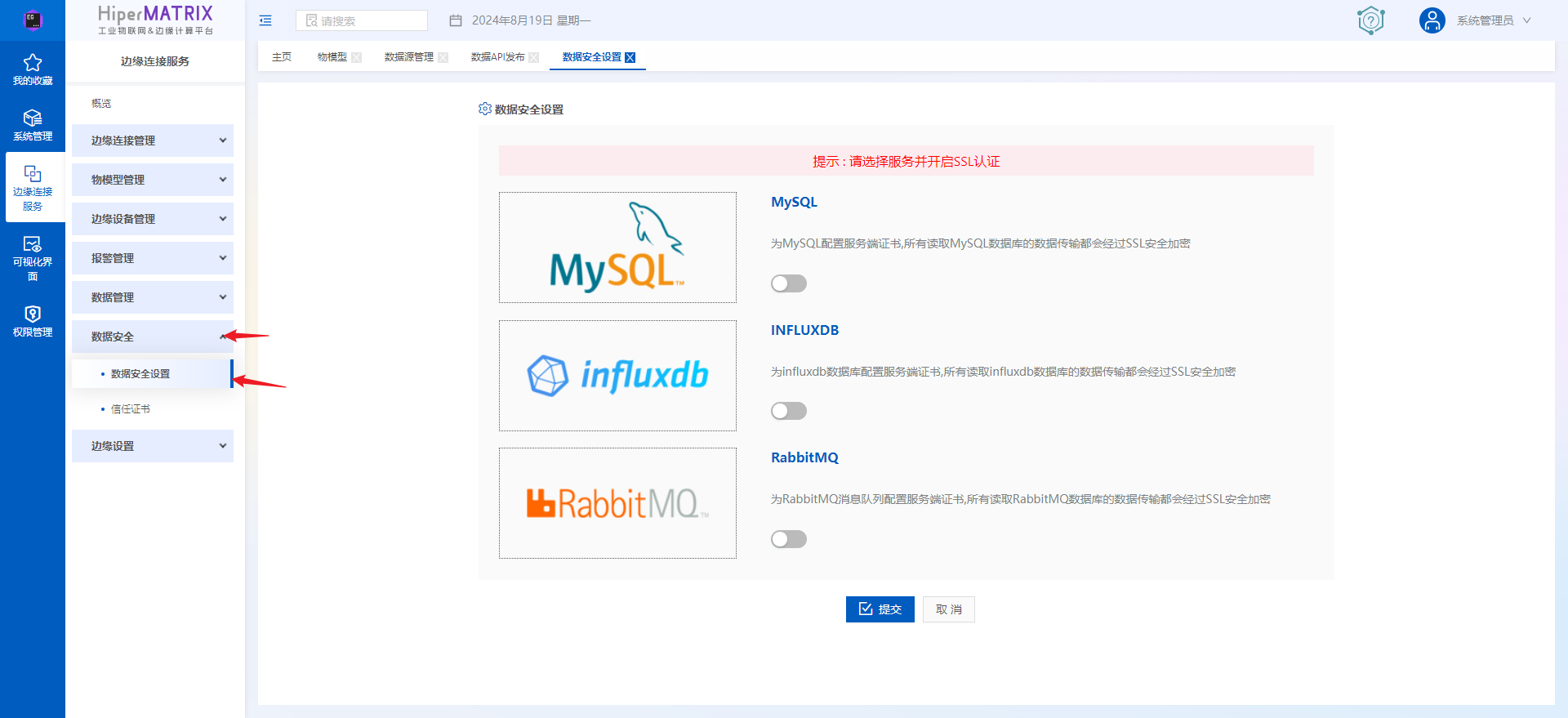Expand 报警管理 menu group
This screenshot has width=1568, height=718.
(x=153, y=258)
